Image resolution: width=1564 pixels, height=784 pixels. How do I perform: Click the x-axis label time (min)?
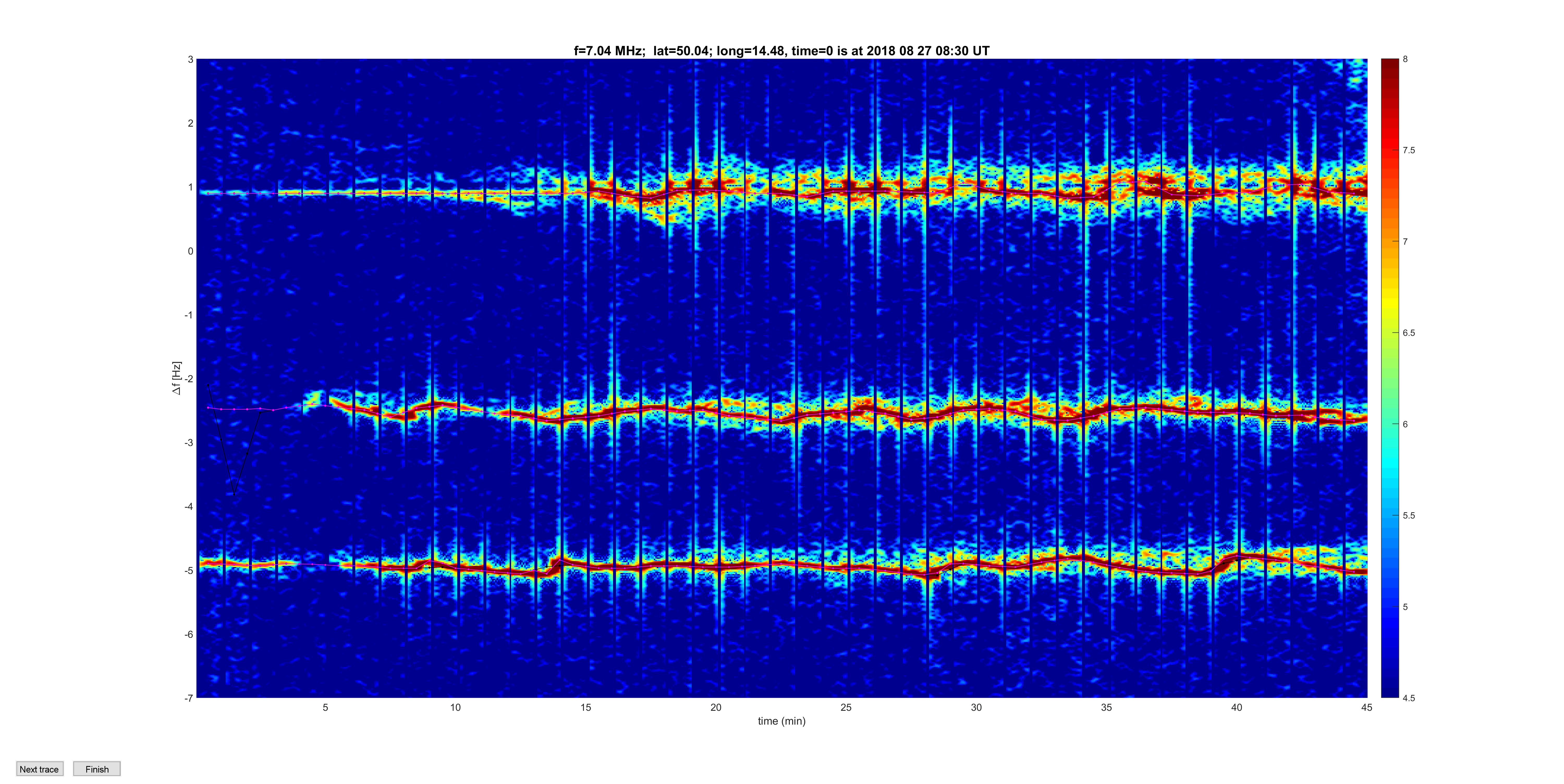(781, 721)
